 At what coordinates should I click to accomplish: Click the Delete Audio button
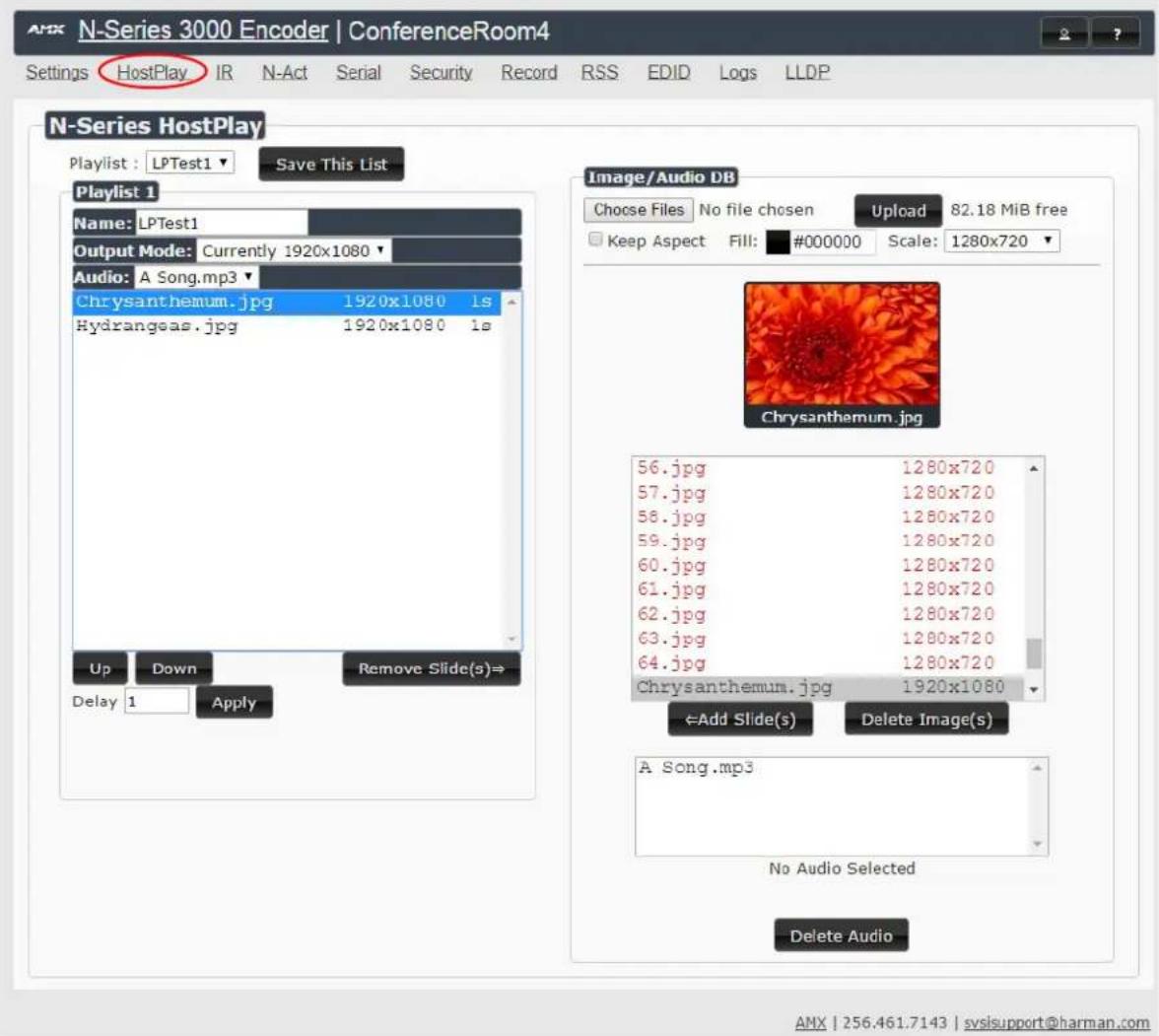point(842,936)
